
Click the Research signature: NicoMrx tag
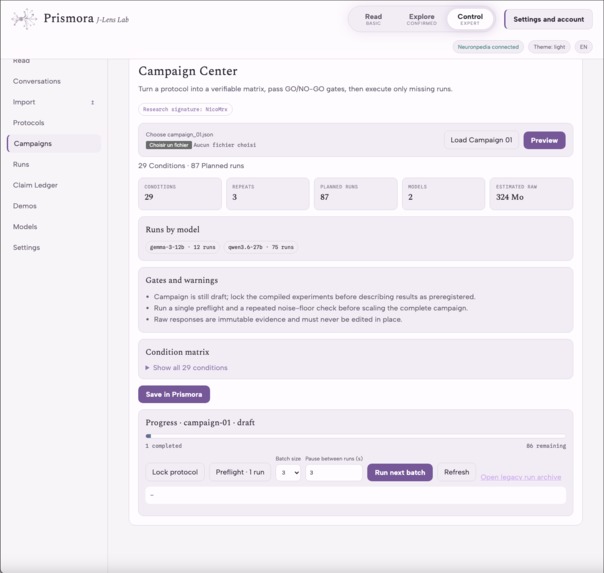tap(185, 109)
